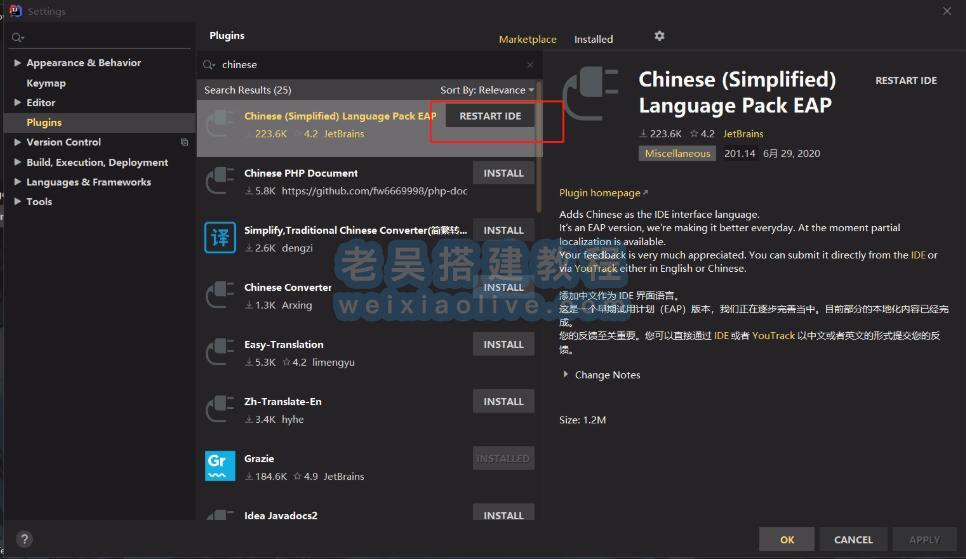Click the Easy-Translation plugin icon
Viewport: 966px width, 559px height.
220,351
